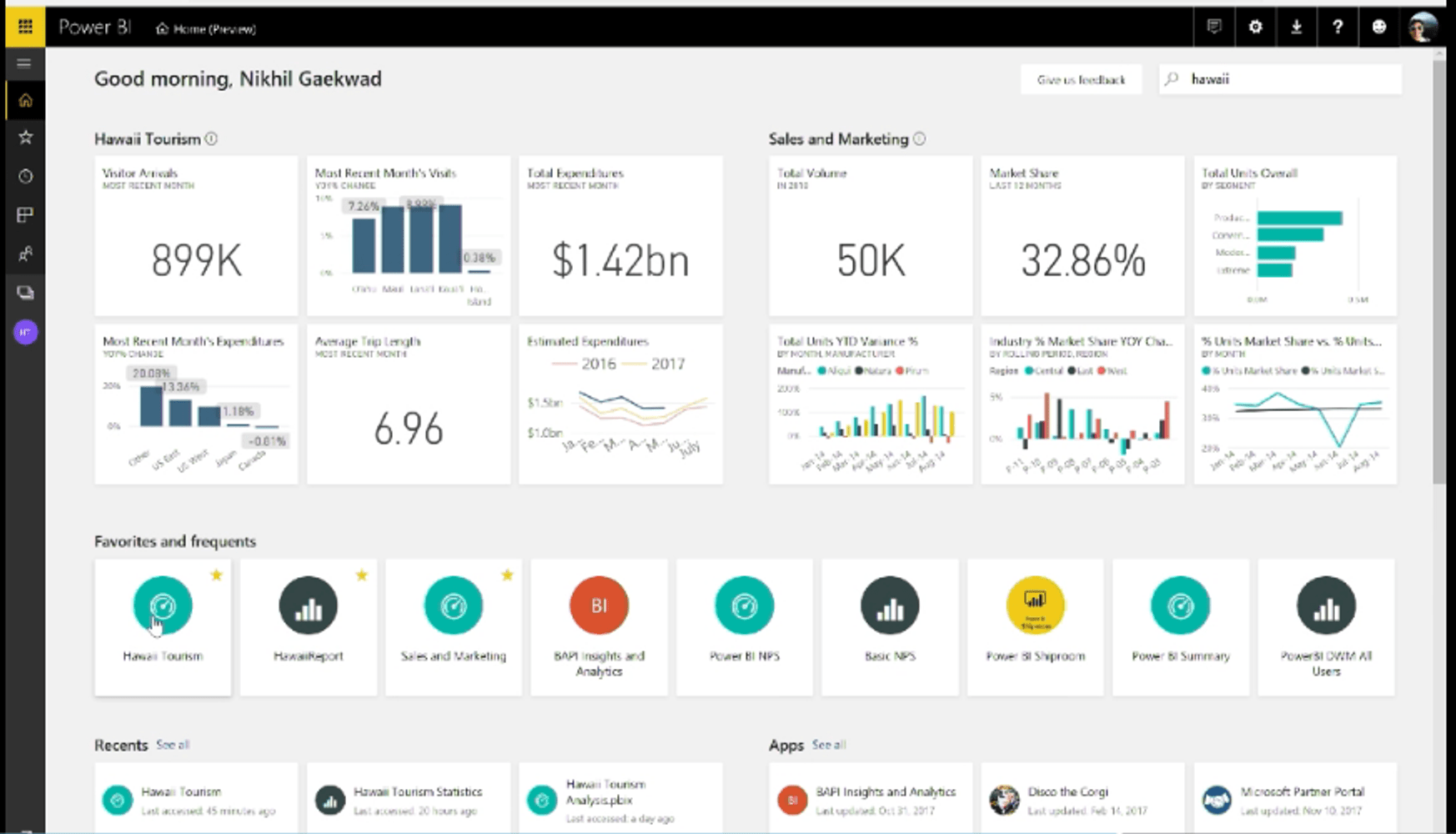Open Shared with me sidebar icon

tap(25, 254)
